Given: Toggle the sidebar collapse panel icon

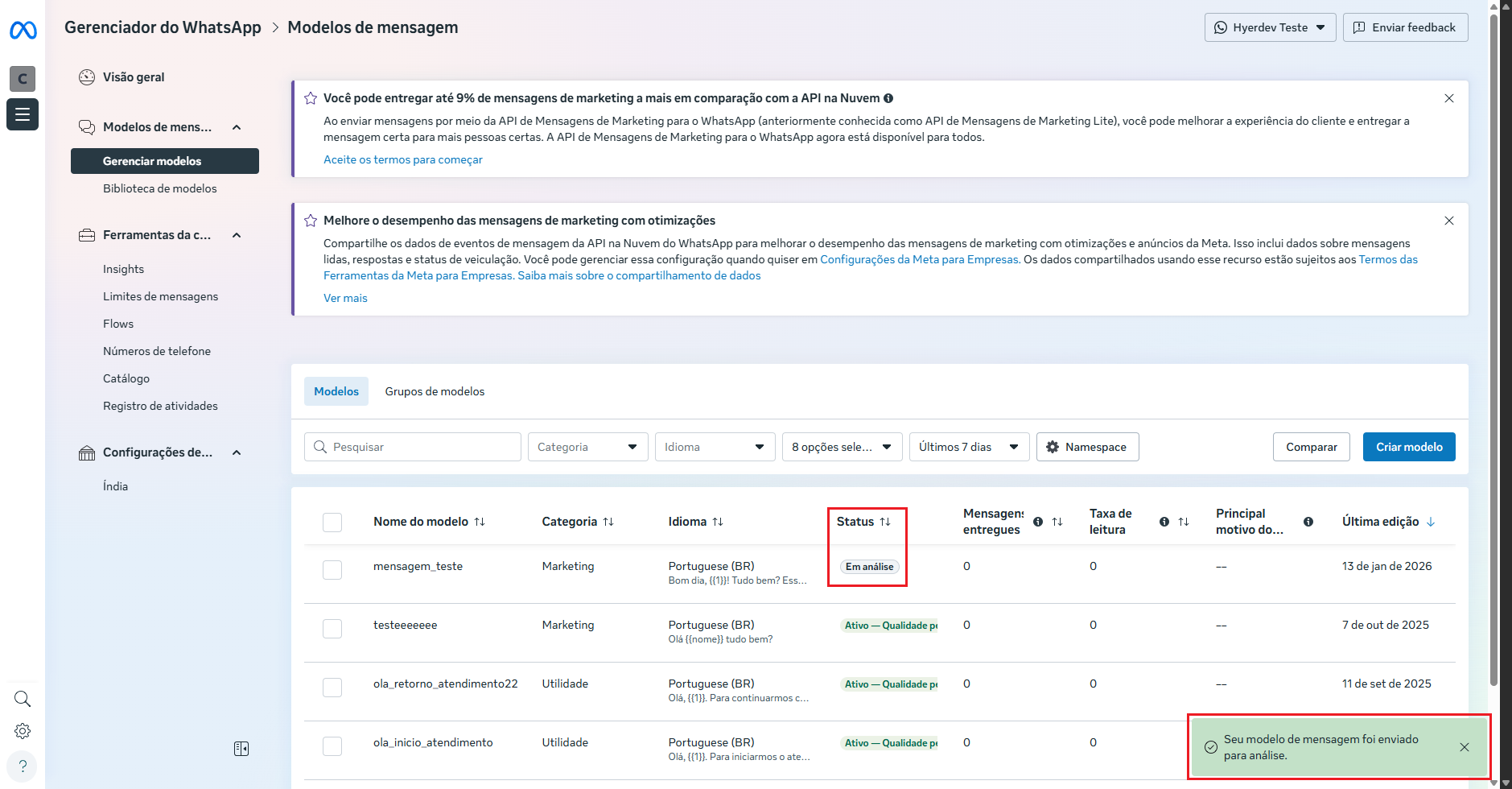Looking at the screenshot, I should click(x=241, y=749).
